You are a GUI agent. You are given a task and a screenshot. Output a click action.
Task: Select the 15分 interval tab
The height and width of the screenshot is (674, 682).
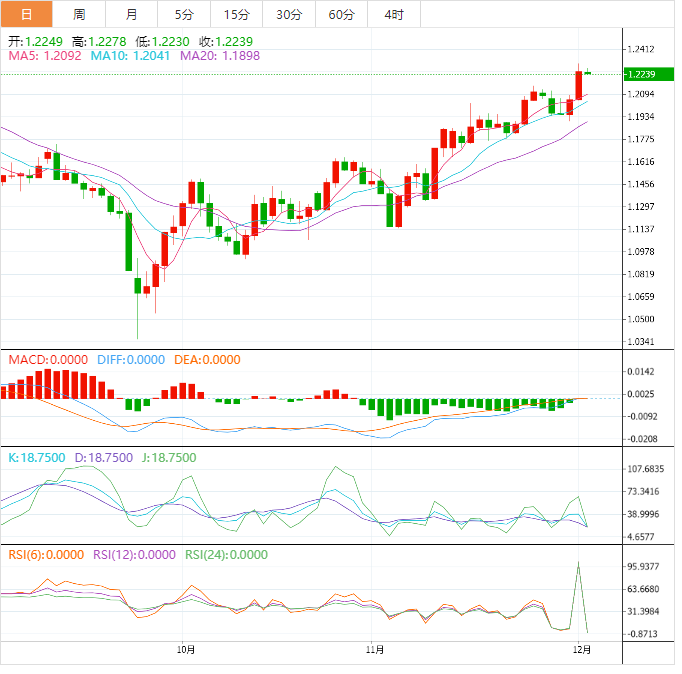[x=236, y=14]
